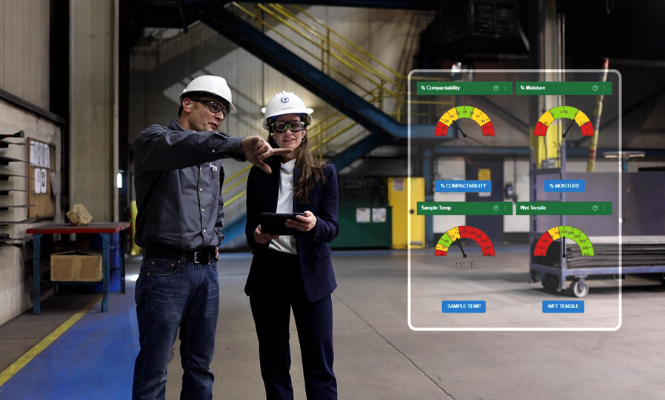Select the % Moisture gauge dial
665x400 pixels.
564,122
